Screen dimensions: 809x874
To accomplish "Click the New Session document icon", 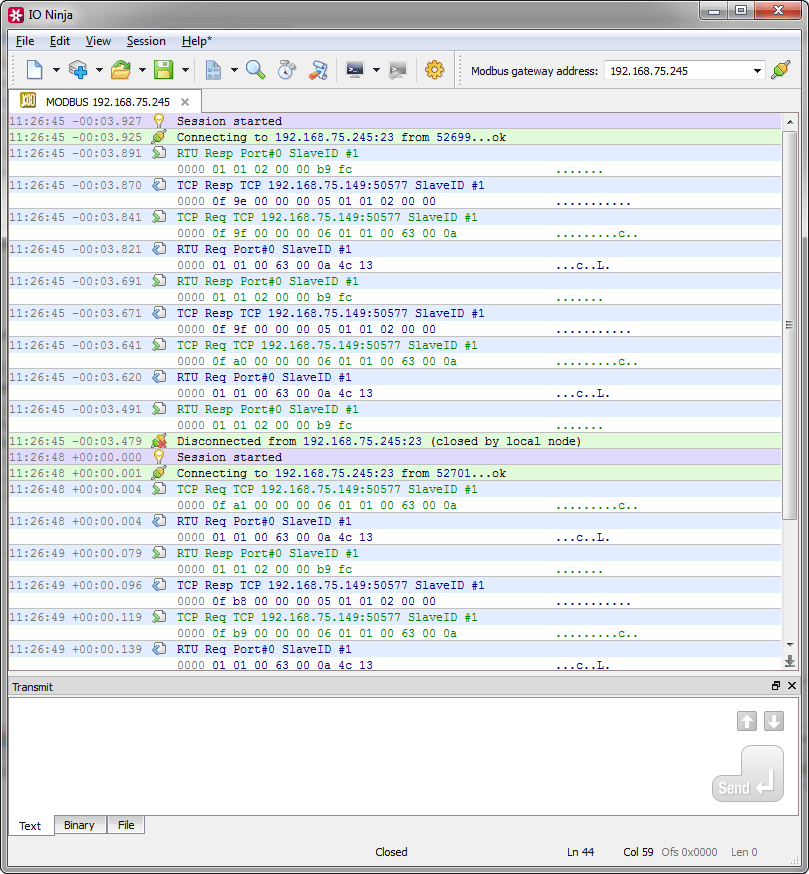I will coord(34,70).
